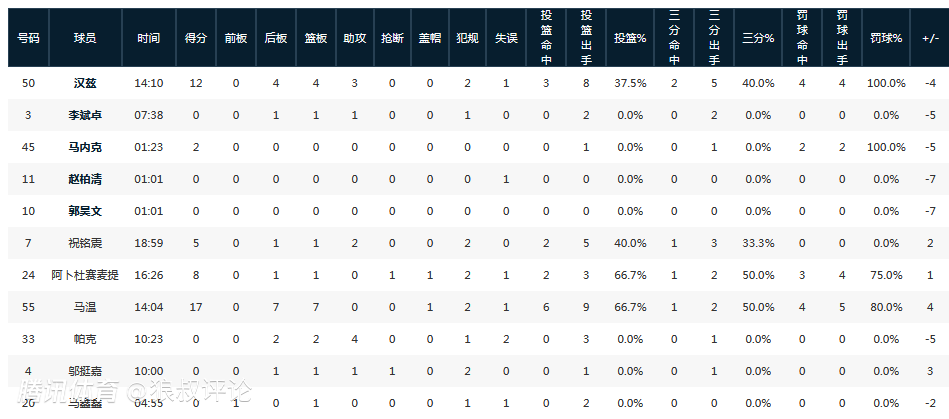Open player 马内克's page
The image size is (949, 419).
(85, 147)
